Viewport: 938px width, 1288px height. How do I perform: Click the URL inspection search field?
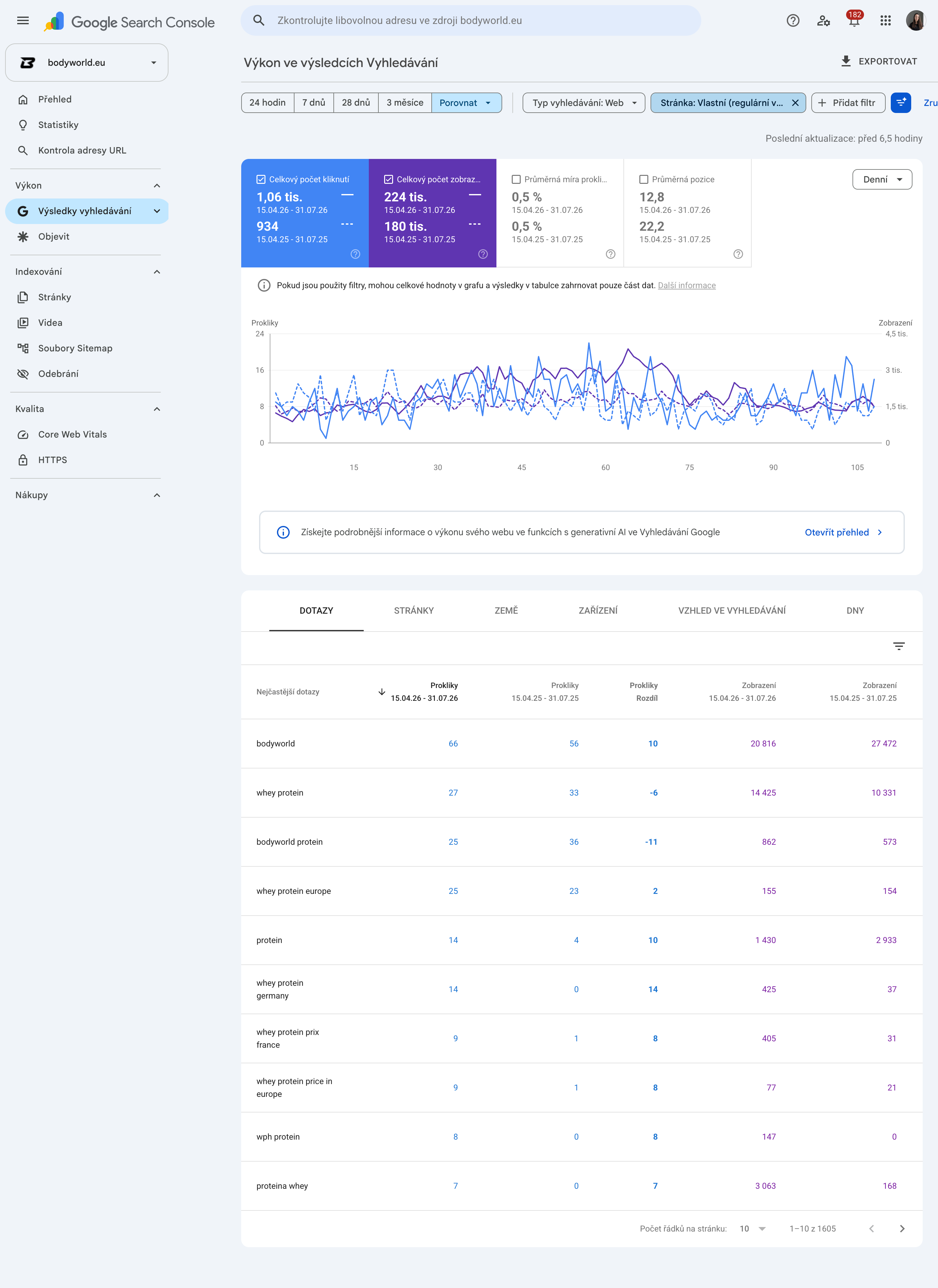coord(471,20)
